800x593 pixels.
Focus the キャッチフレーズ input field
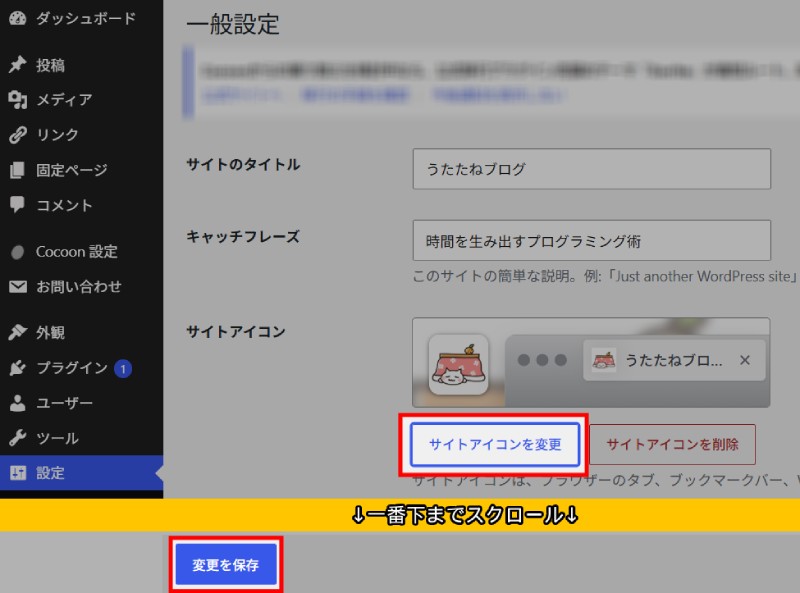tap(591, 240)
